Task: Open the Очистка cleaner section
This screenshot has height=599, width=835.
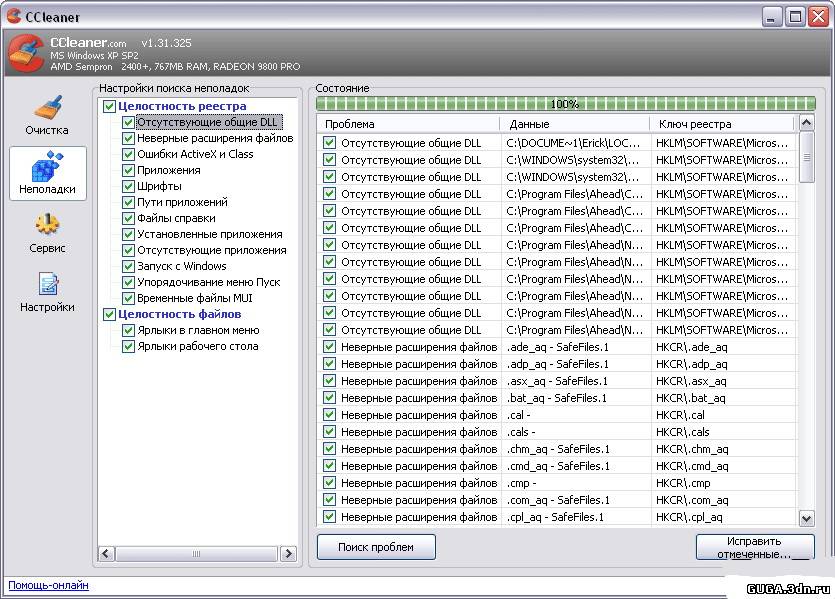Action: 47,115
